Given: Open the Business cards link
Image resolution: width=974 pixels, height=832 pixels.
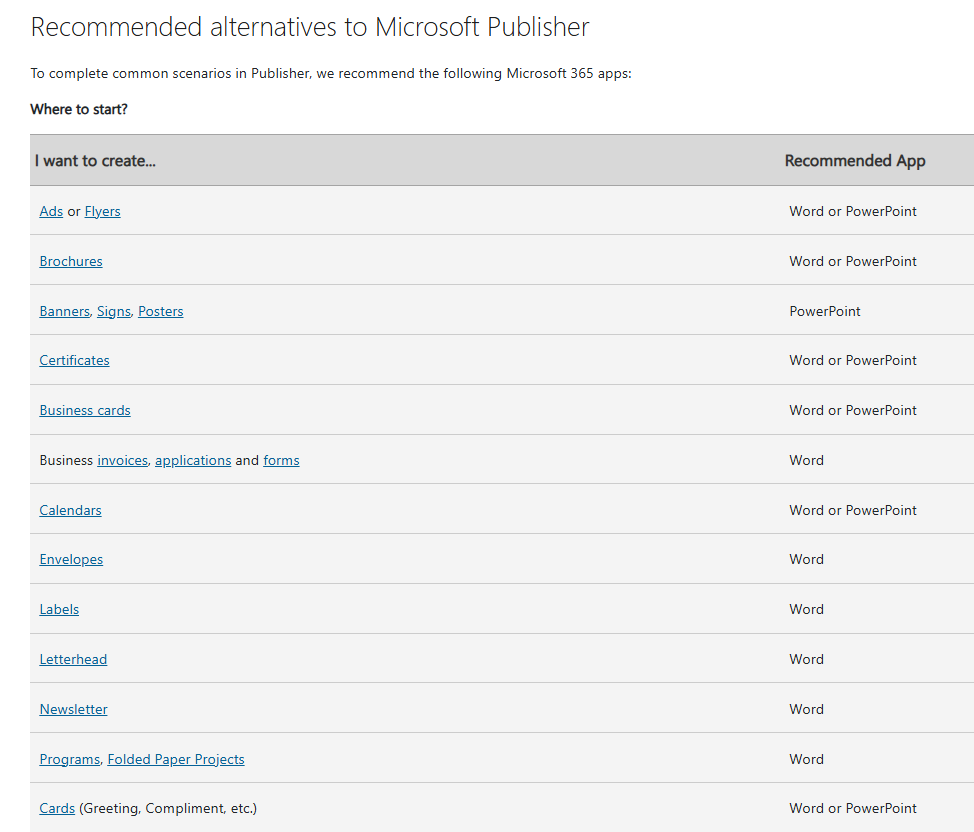Looking at the screenshot, I should coord(85,410).
